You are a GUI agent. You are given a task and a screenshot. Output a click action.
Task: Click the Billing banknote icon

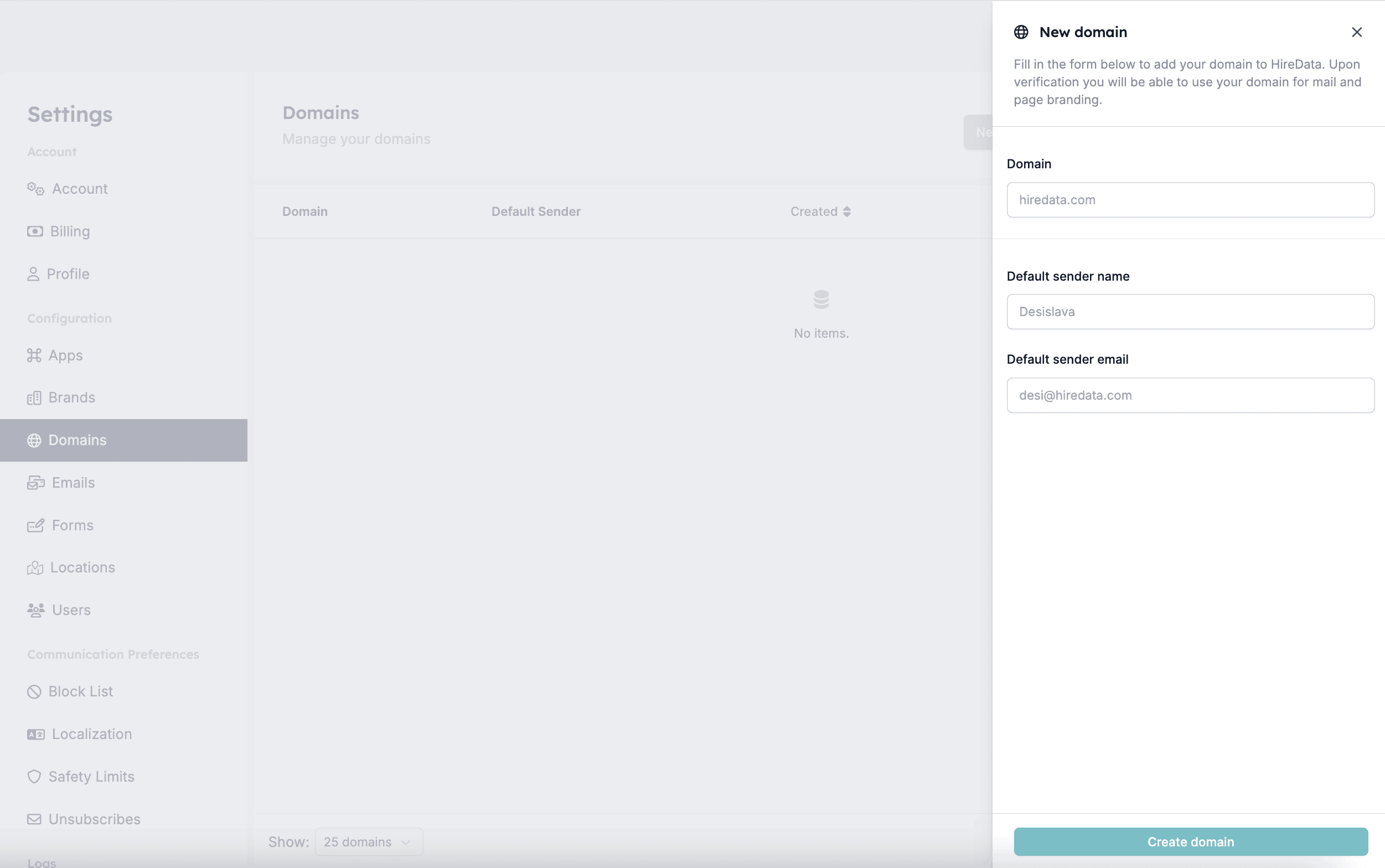35,231
